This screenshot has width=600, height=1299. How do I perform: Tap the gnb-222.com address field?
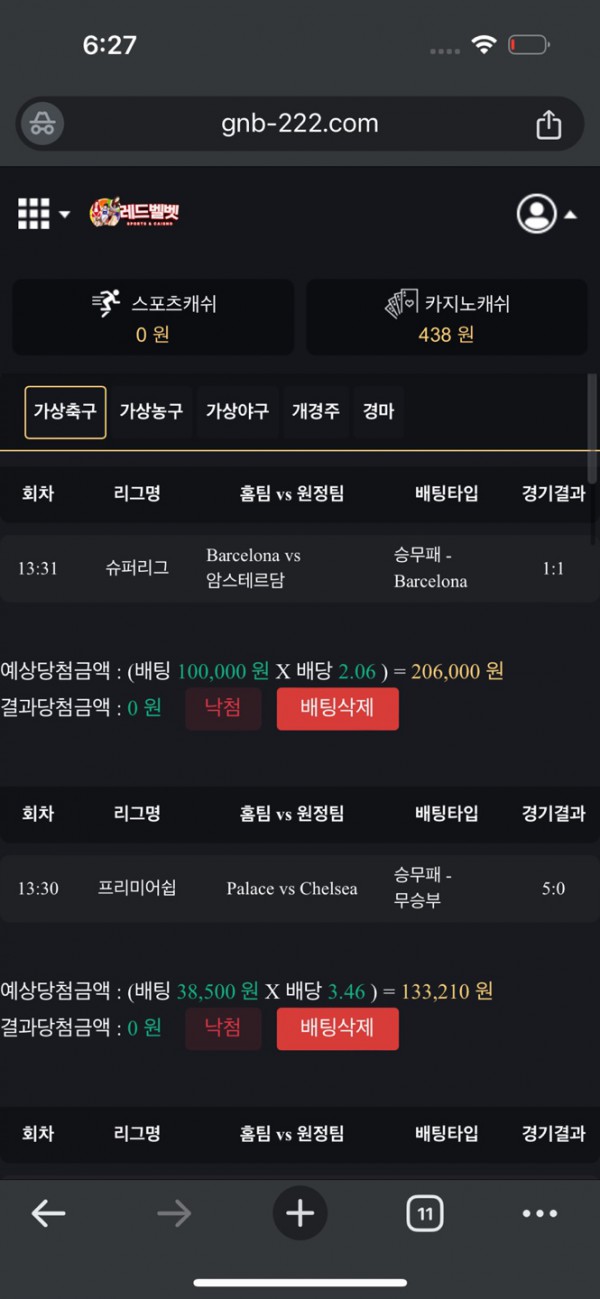pos(300,124)
